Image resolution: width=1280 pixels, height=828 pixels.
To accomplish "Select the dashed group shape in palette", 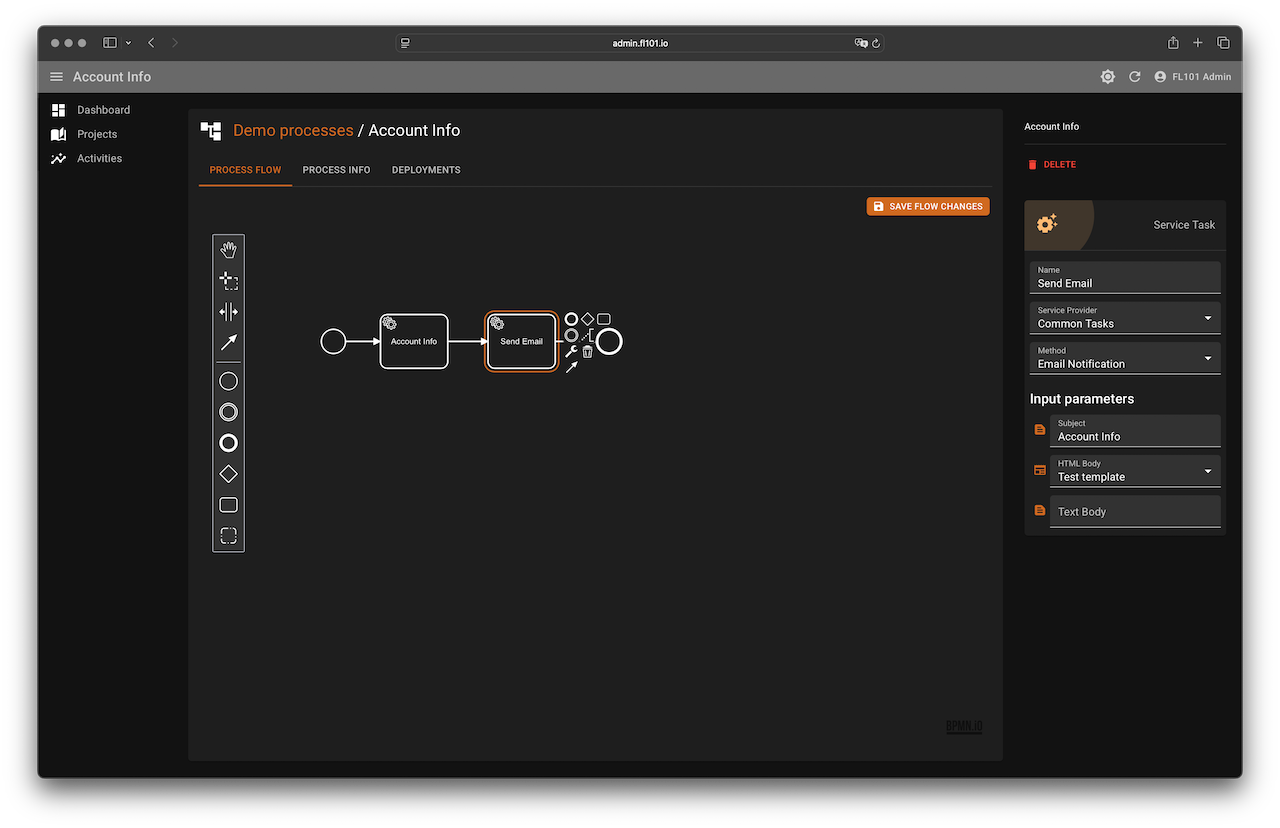I will tap(228, 536).
